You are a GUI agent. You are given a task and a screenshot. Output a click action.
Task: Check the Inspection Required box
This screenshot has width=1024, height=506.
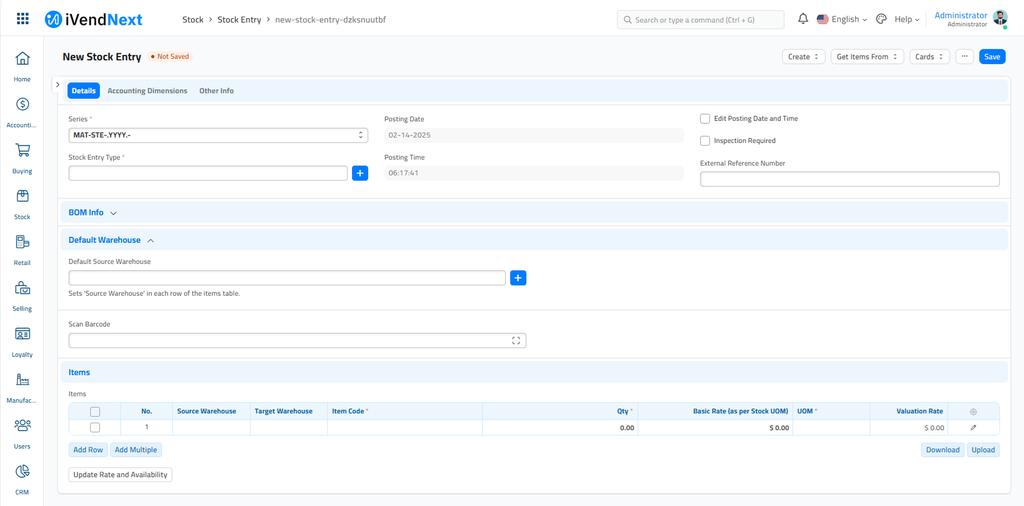point(705,141)
